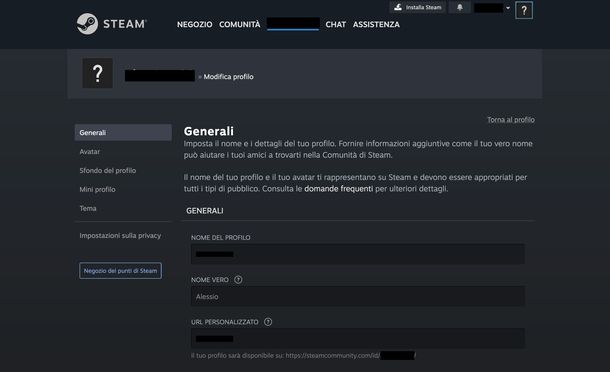Open help icon next to URL personalizzato
The image size is (610, 372).
tap(268, 322)
